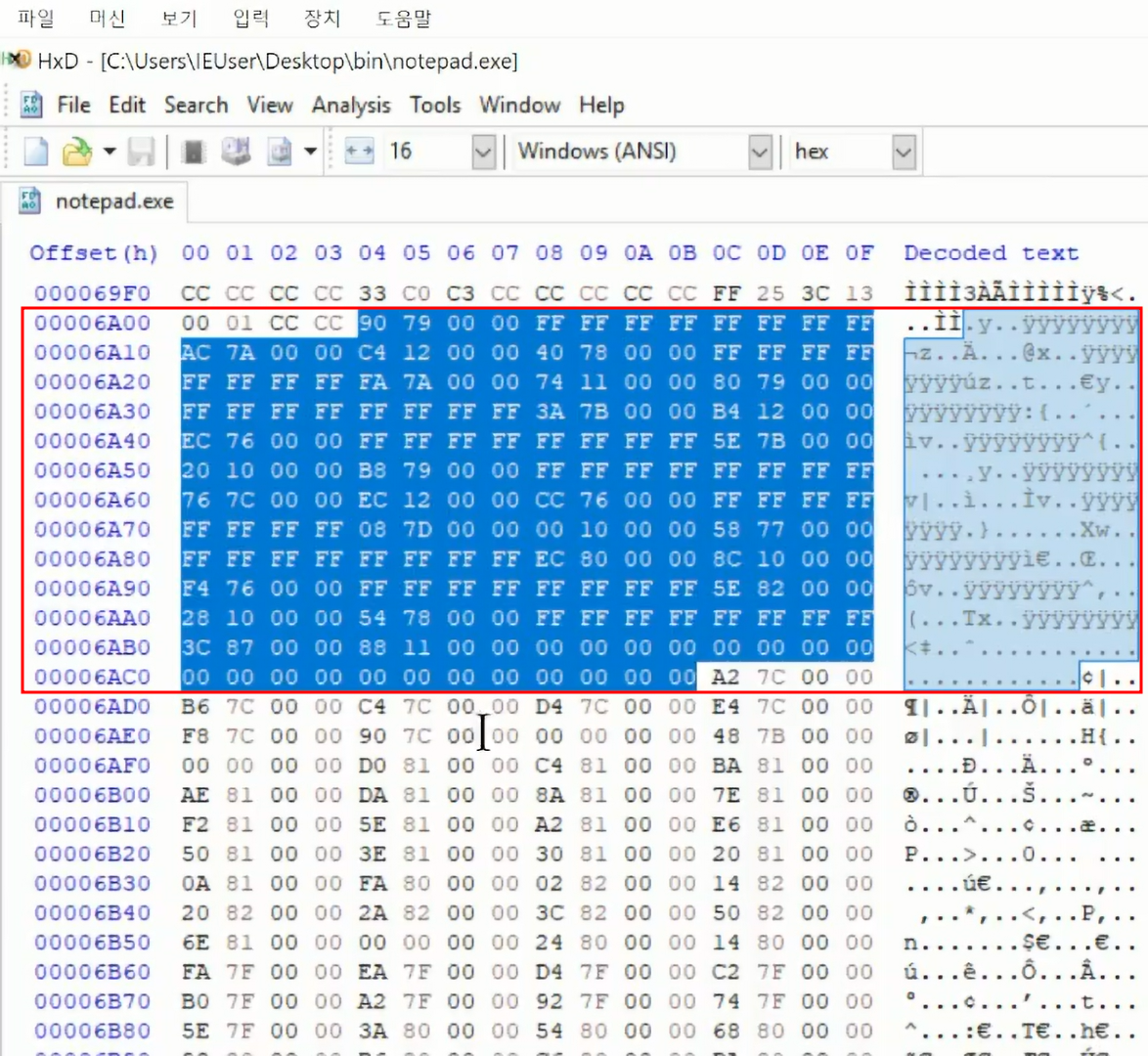Click the Open RAM chip icon
The width and height of the screenshot is (1148, 1056).
[194, 152]
